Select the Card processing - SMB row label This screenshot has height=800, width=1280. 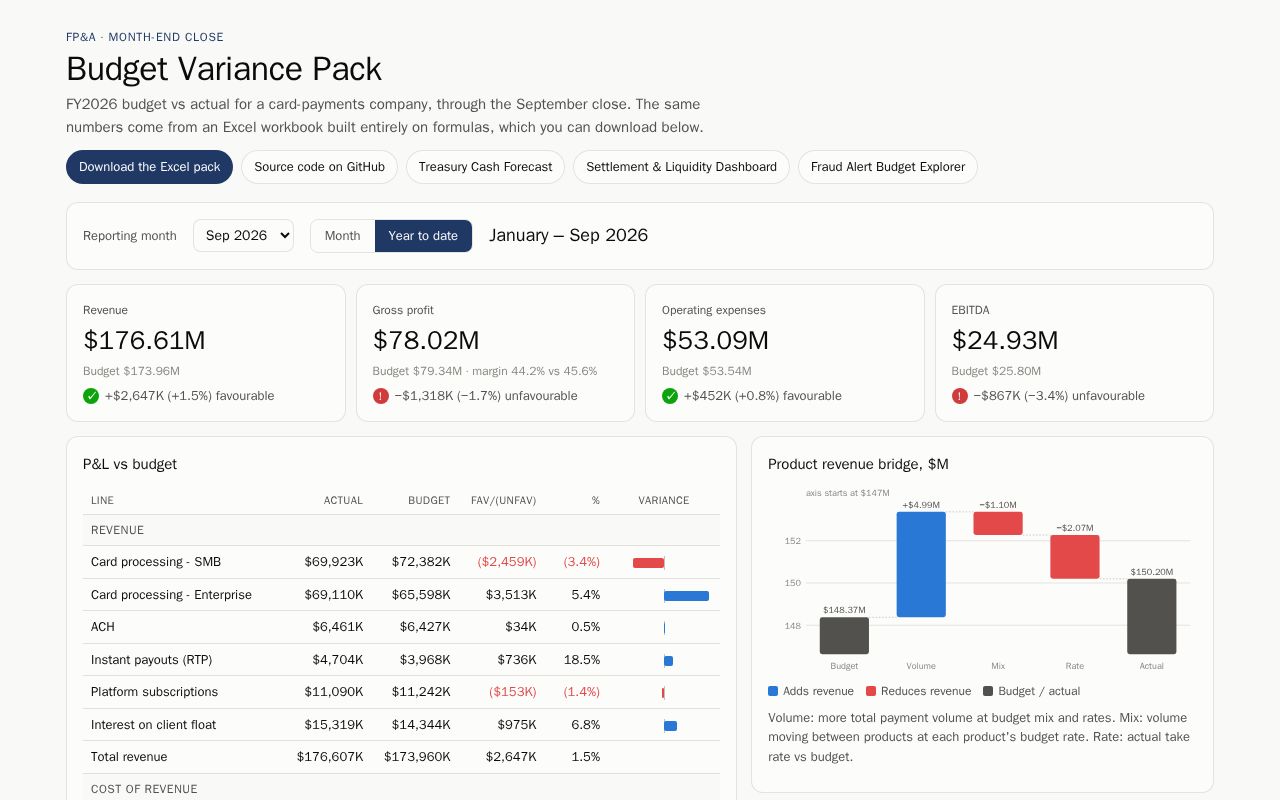coord(156,562)
